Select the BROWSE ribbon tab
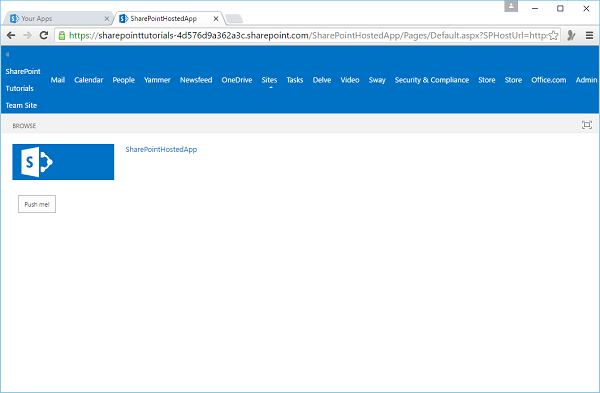Screen dimensions: 600x393 tap(24, 126)
